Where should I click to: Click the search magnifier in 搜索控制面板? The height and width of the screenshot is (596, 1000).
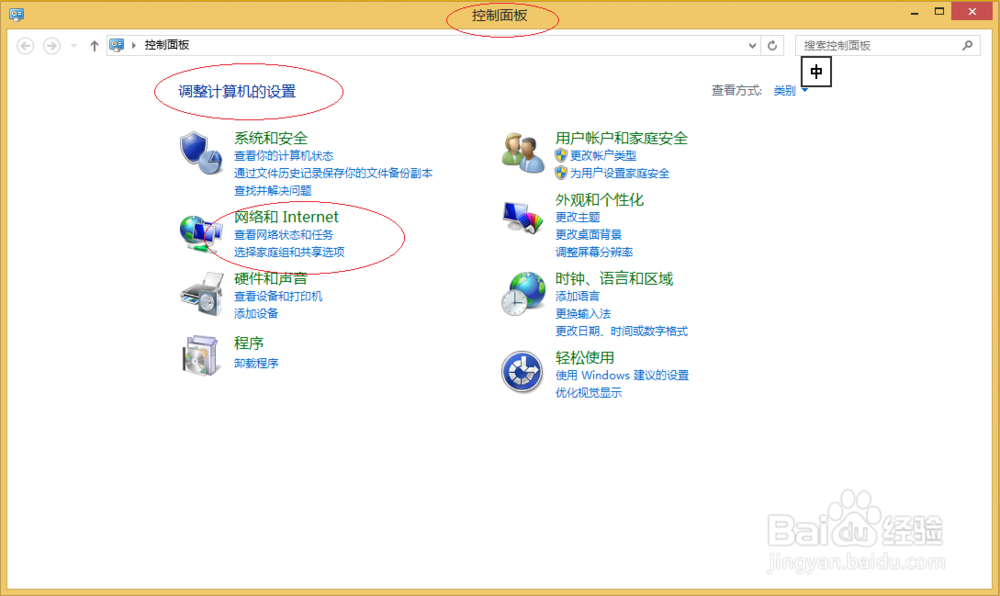click(966, 45)
